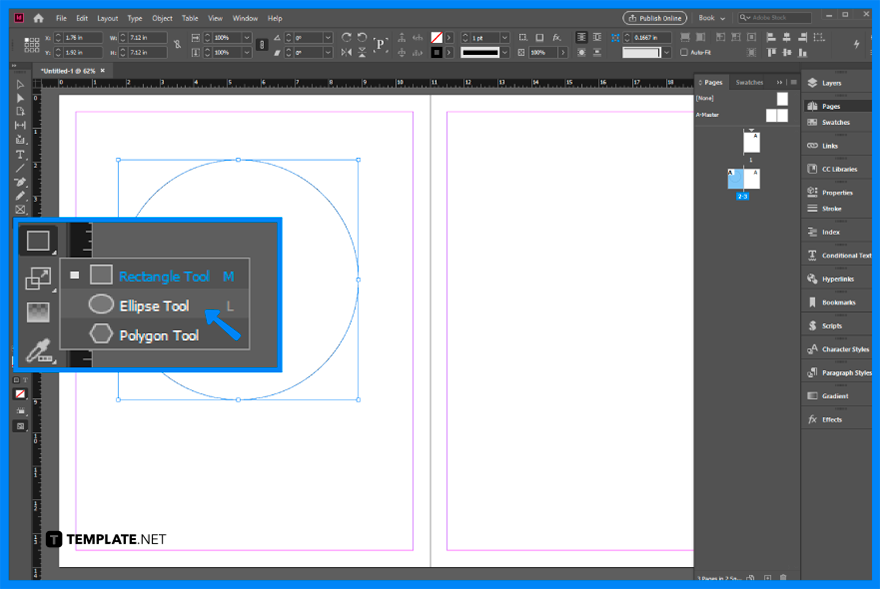Toggle center paragraph alignment in the control bar
The width and height of the screenshot is (880, 589).
coord(787,39)
